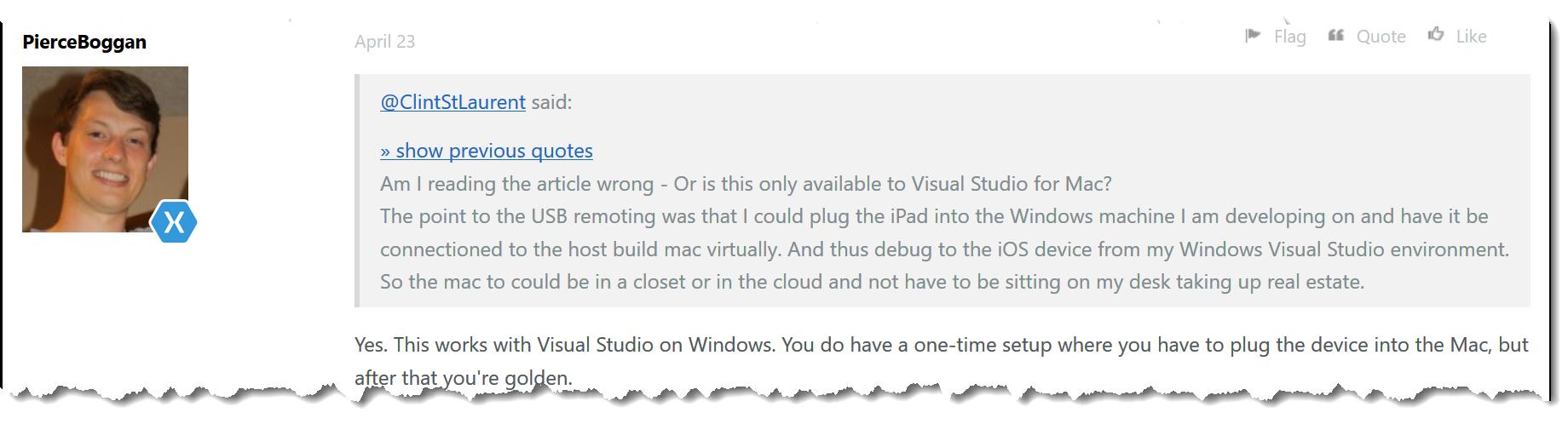Click the word said: after the mention
Screen dimensions: 1568x424
tap(551, 102)
